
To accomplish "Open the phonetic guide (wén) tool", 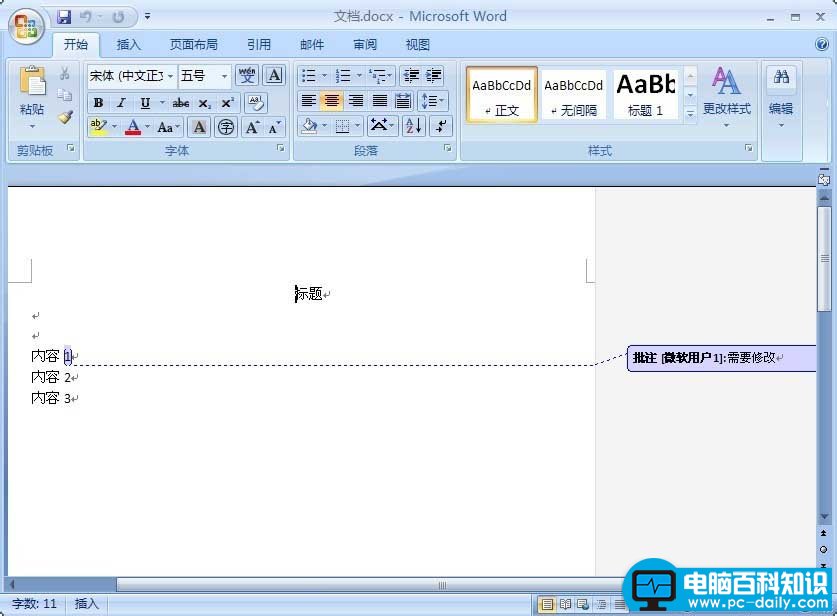I will pos(247,75).
